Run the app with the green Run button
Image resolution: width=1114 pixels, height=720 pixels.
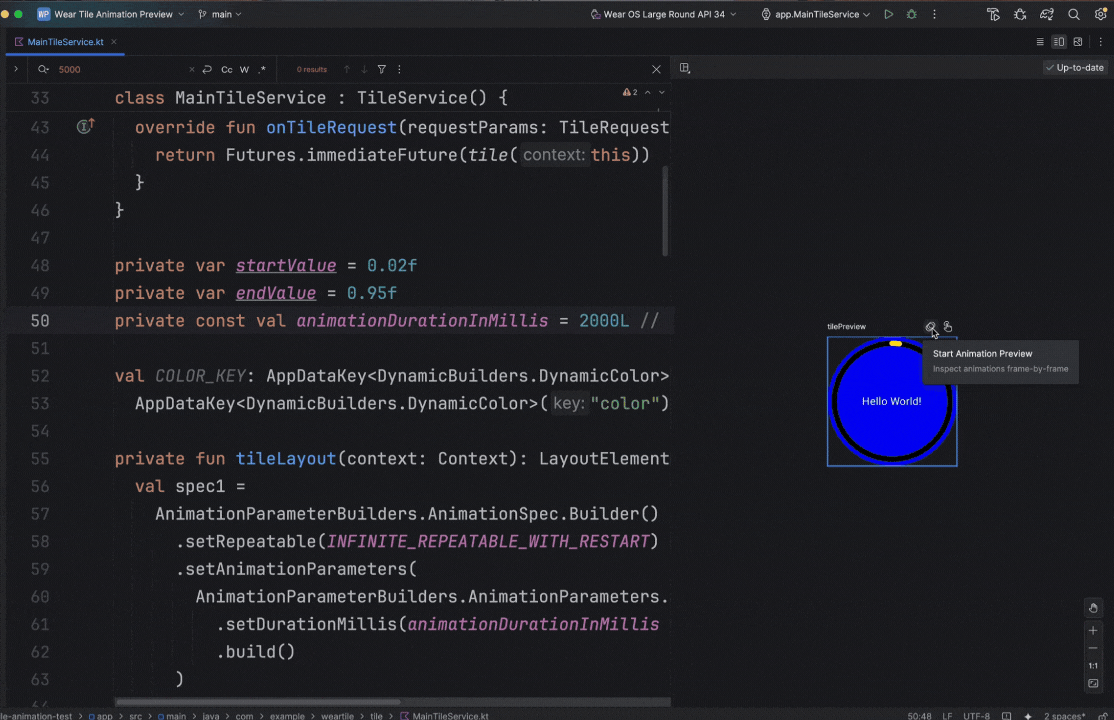point(888,14)
